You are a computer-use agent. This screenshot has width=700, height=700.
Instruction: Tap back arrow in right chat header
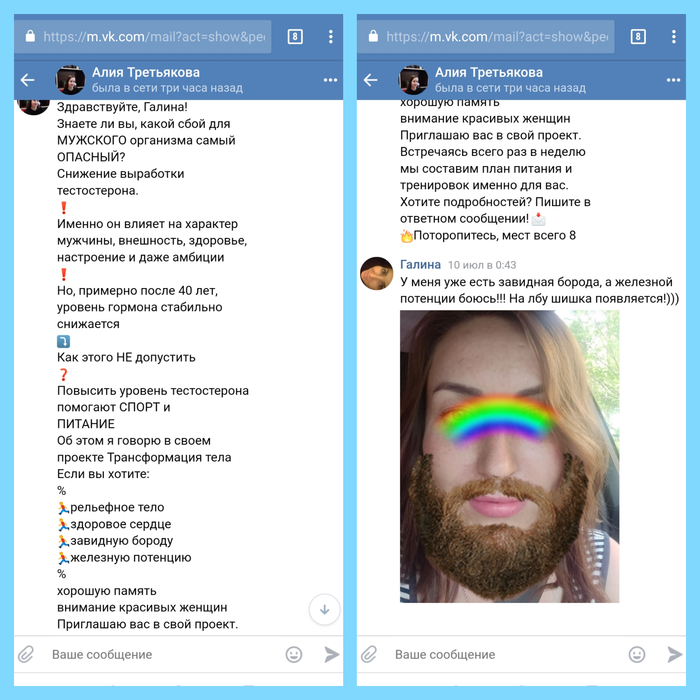point(371,80)
